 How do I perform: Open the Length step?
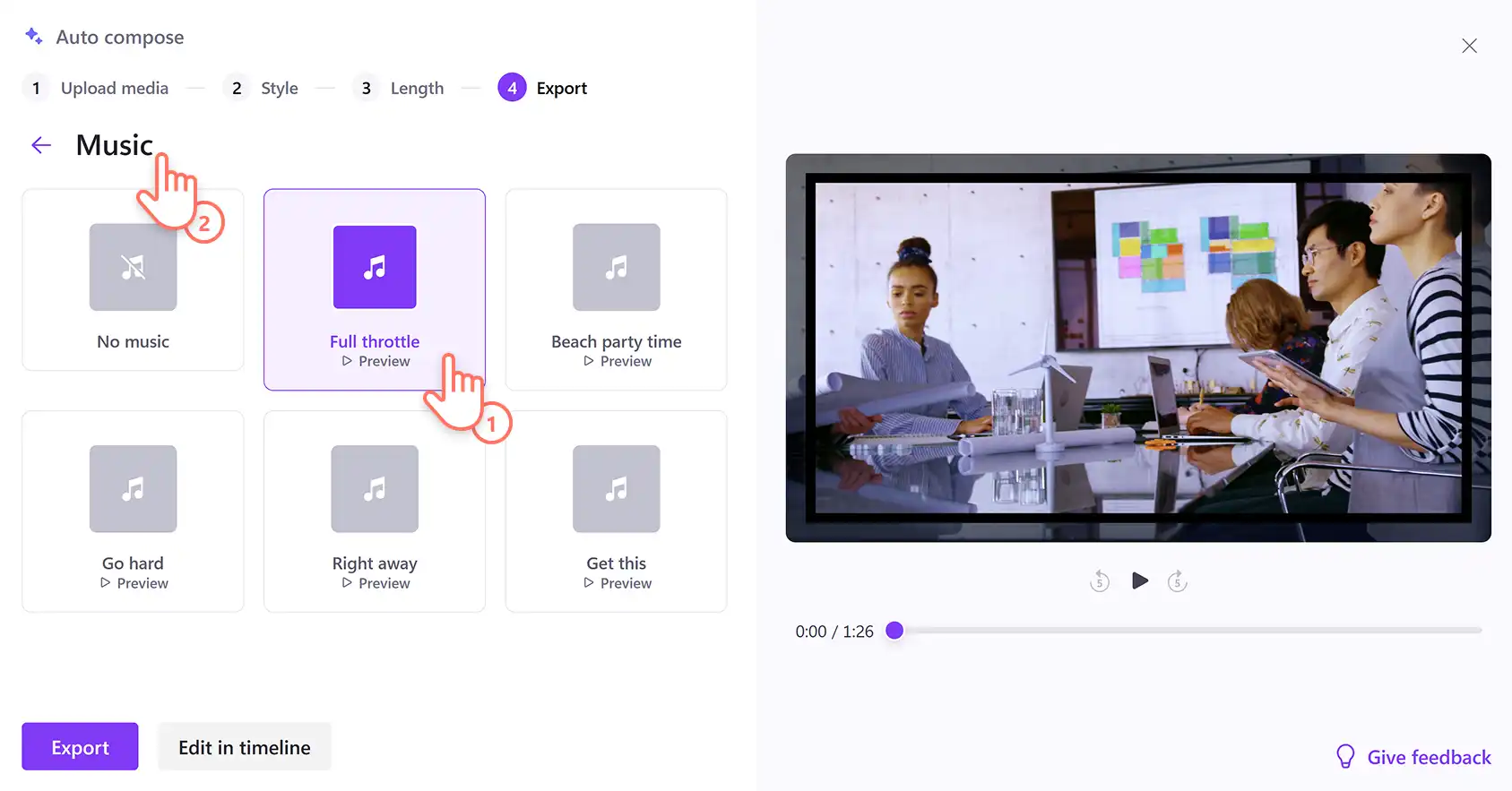tap(398, 88)
